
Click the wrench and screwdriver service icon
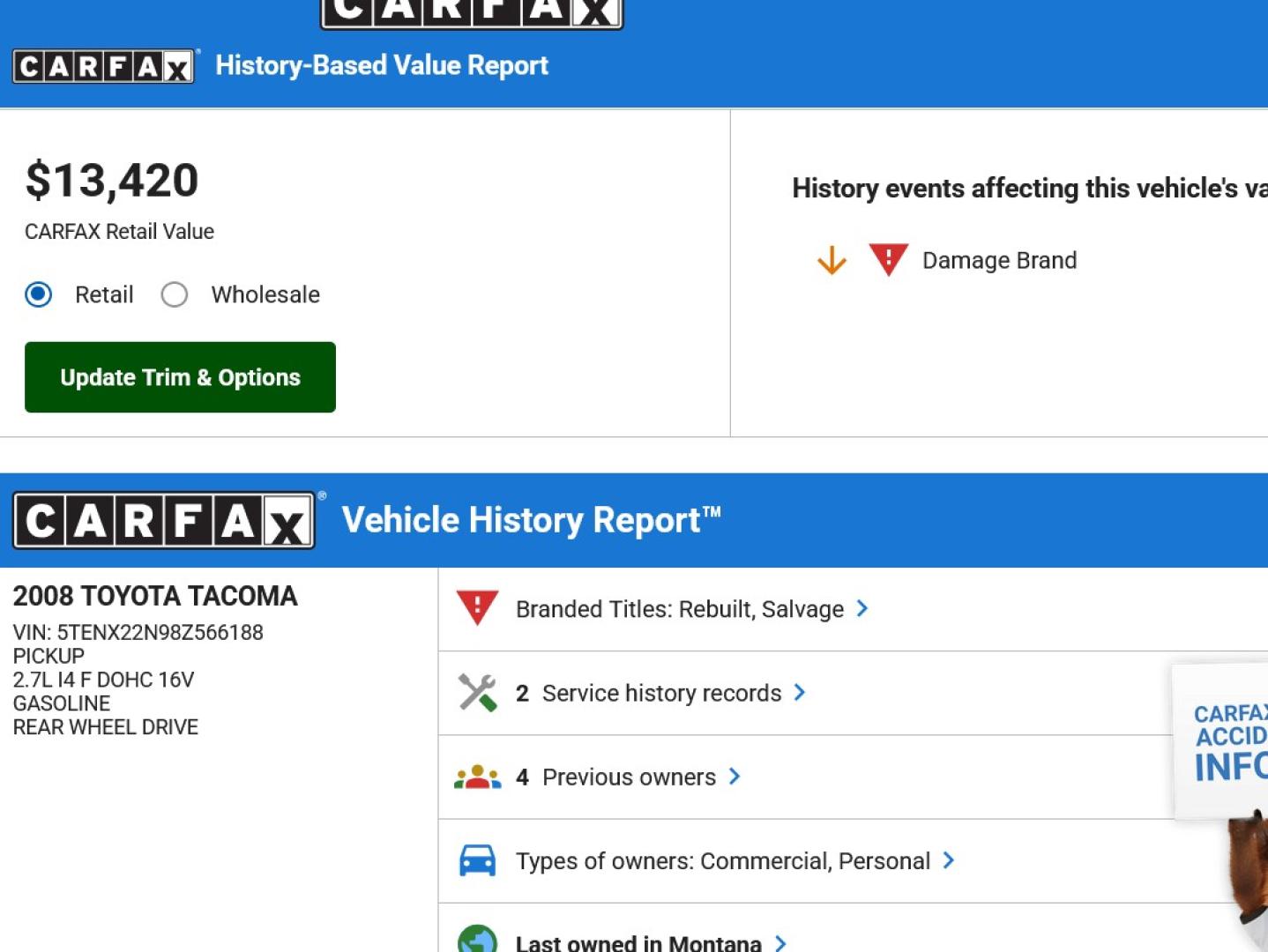(477, 692)
